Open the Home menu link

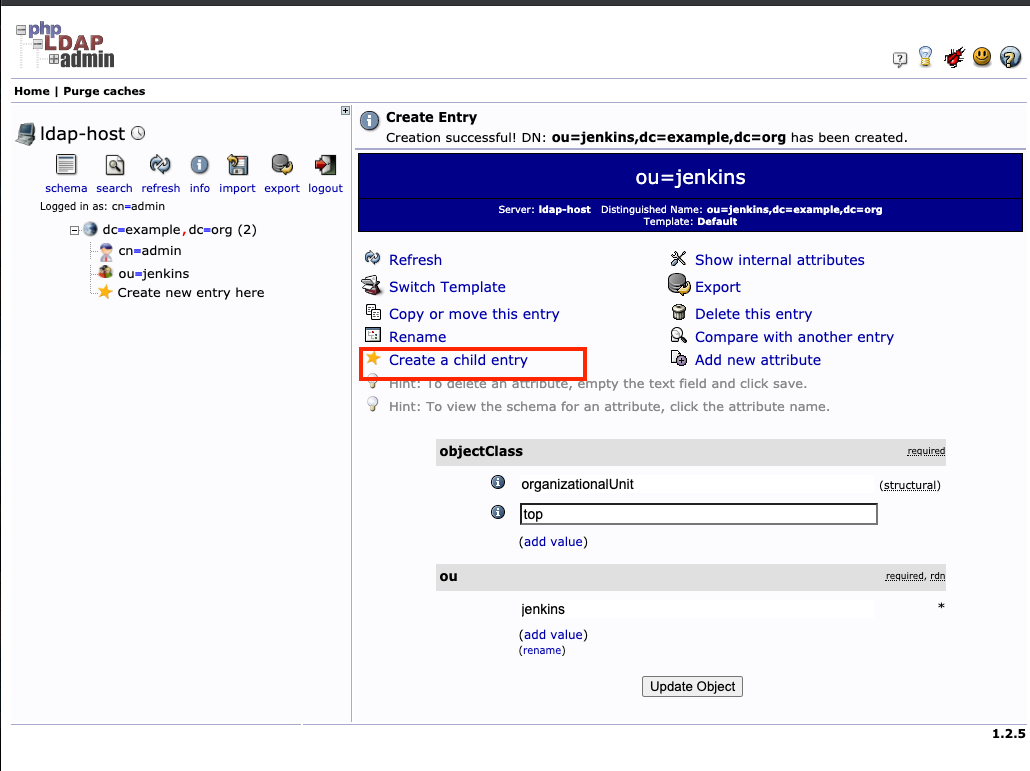point(32,91)
